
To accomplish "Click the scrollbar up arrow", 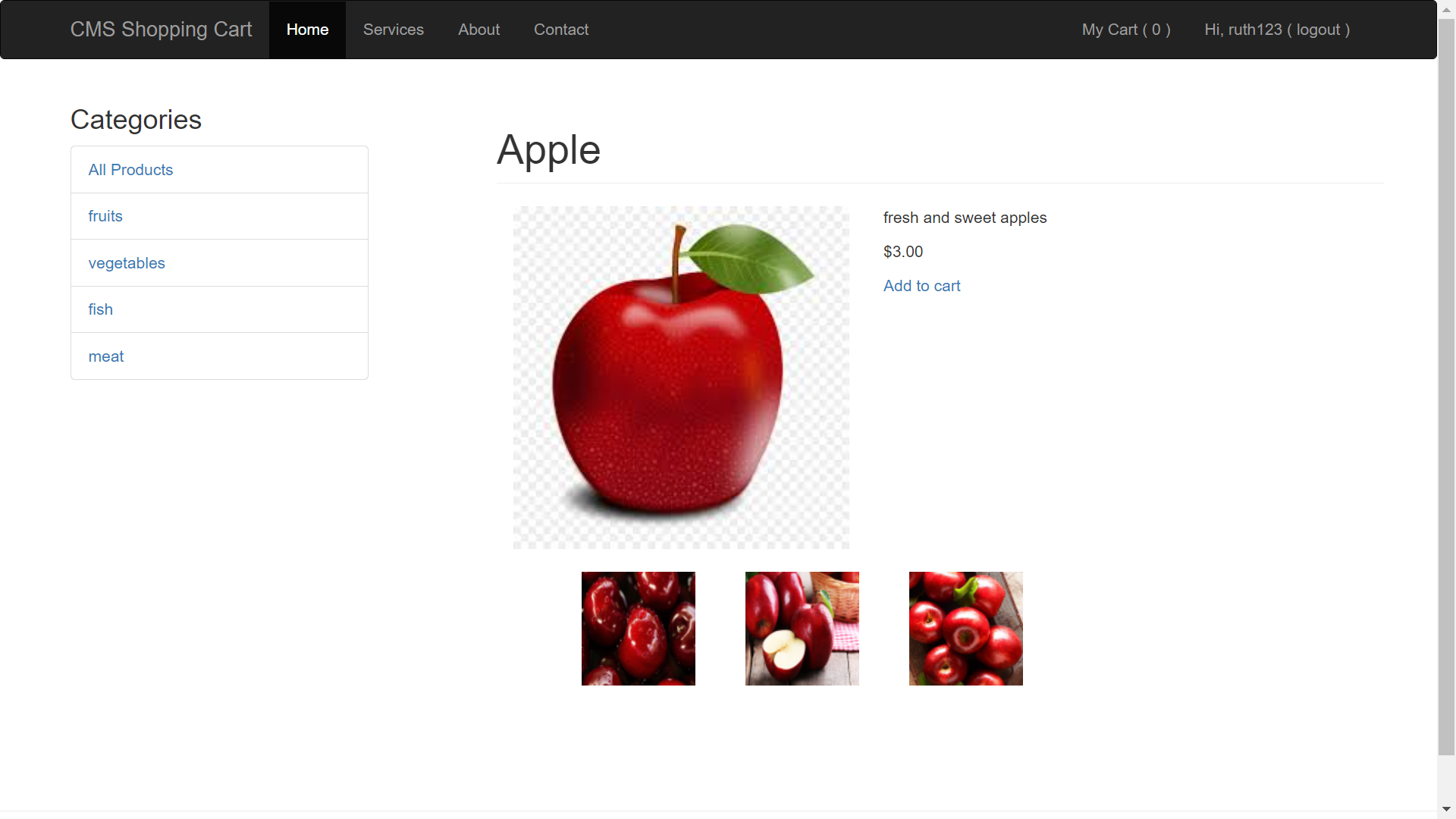I will click(1446, 10).
